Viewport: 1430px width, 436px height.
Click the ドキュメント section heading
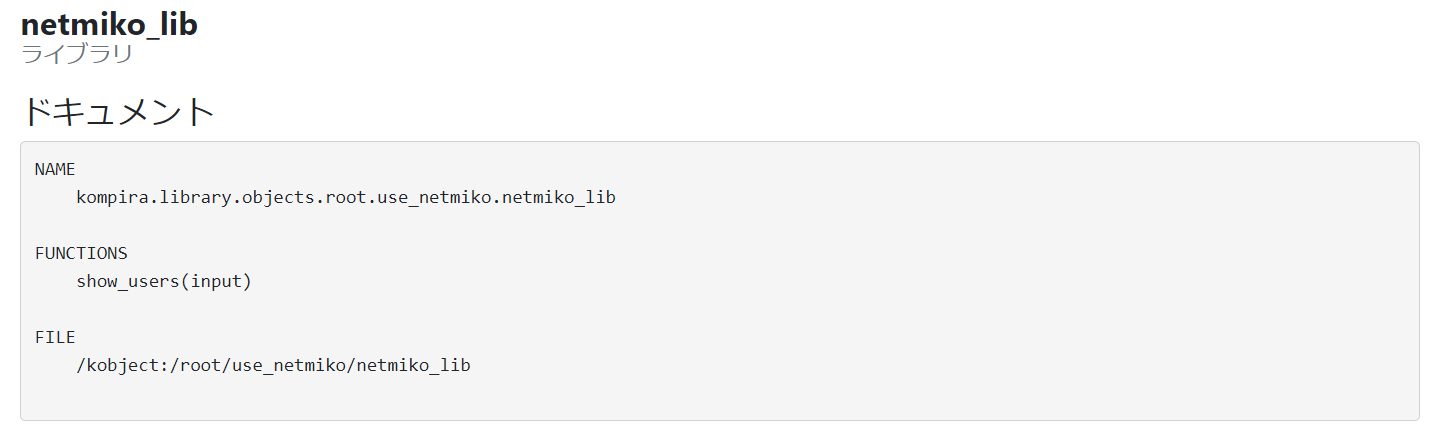[118, 111]
